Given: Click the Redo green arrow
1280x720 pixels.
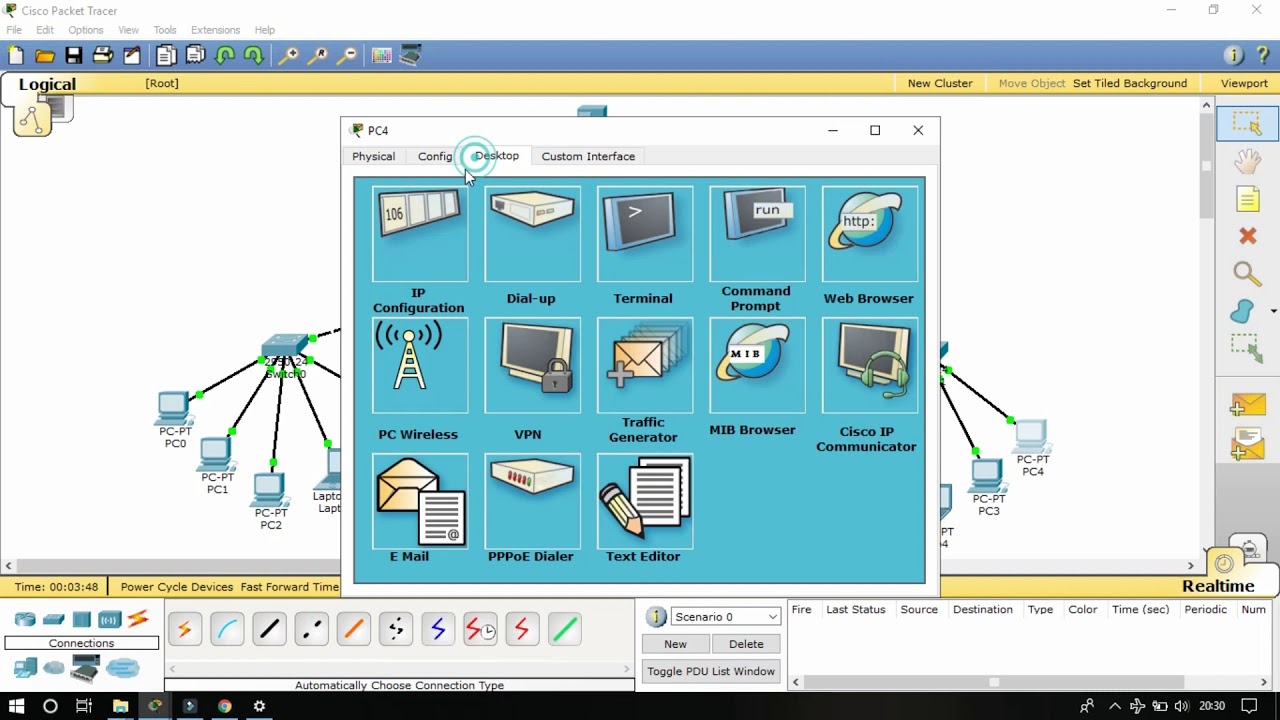Looking at the screenshot, I should coord(254,56).
